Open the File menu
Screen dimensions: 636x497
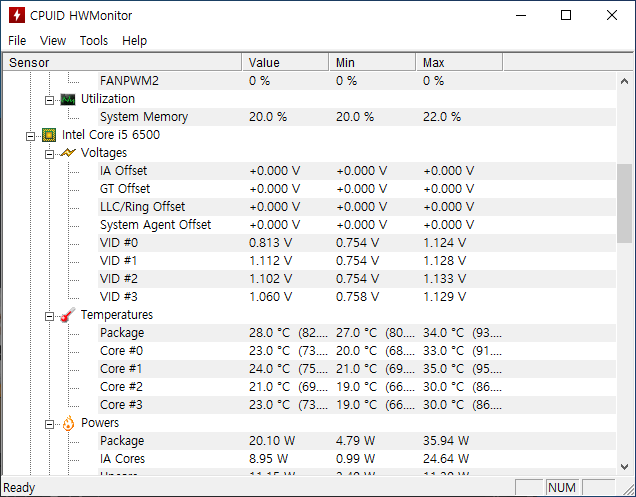17,41
